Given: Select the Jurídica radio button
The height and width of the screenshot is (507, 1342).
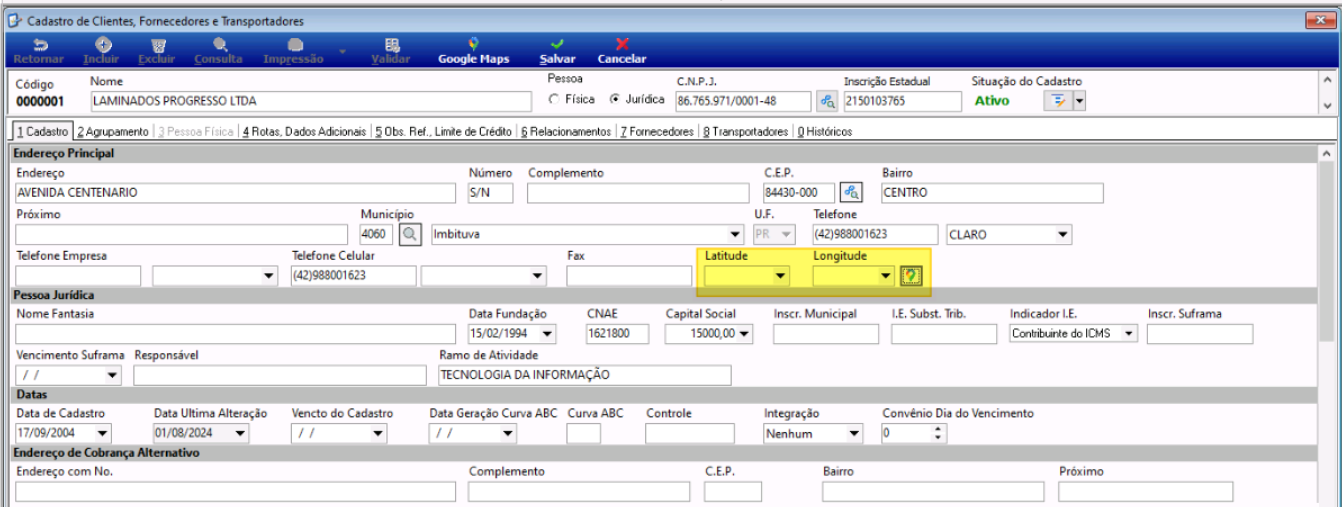Looking at the screenshot, I should click(616, 100).
